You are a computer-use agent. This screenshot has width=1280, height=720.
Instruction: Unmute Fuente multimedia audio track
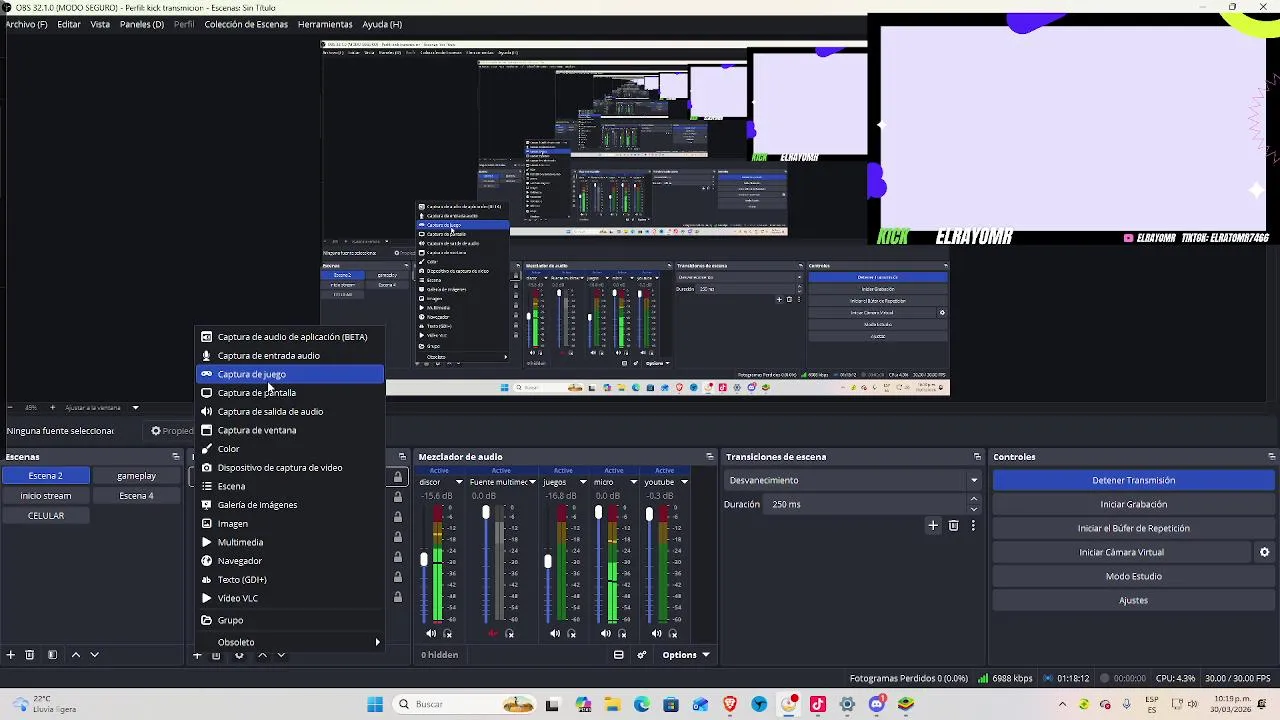point(492,633)
